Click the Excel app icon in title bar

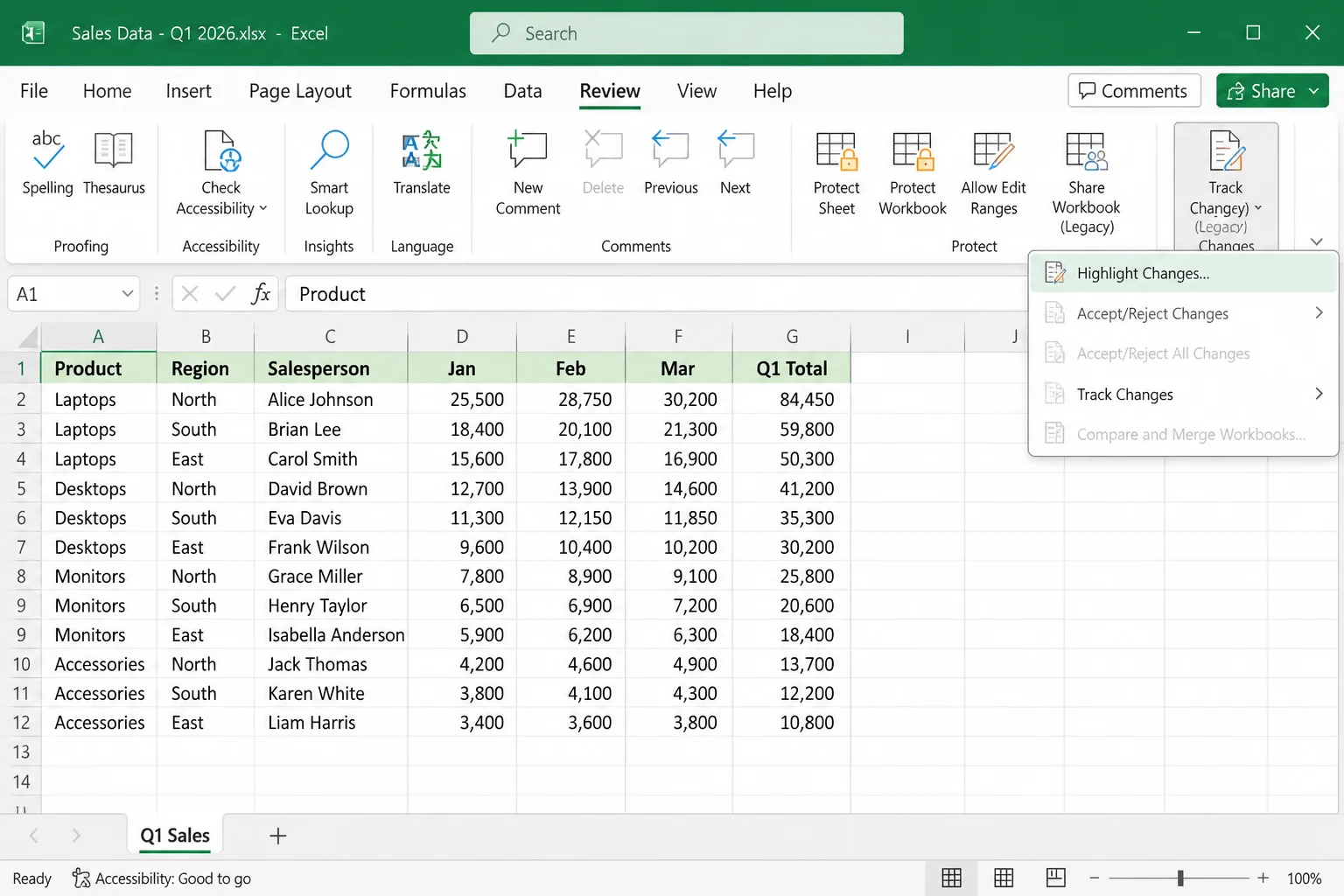tap(32, 33)
